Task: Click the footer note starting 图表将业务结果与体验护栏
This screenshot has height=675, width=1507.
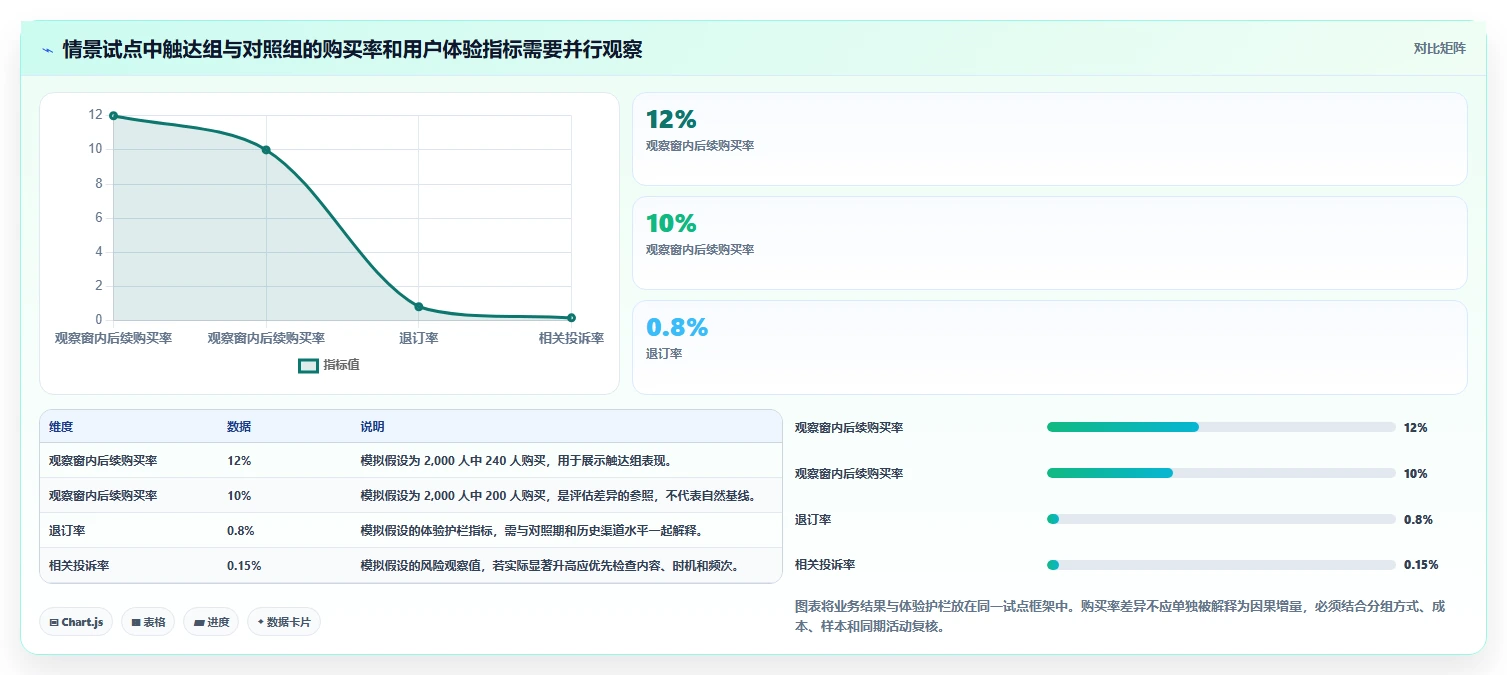Action: (x=1120, y=616)
